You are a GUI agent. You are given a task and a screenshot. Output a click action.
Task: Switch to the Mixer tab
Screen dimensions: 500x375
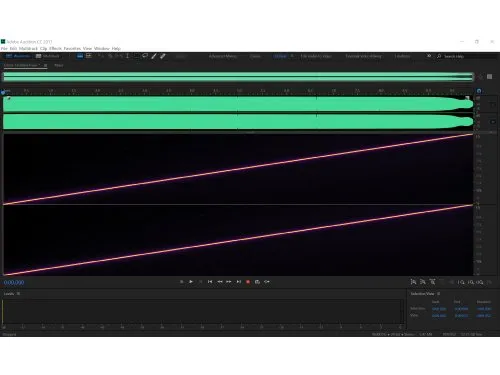tap(59, 65)
